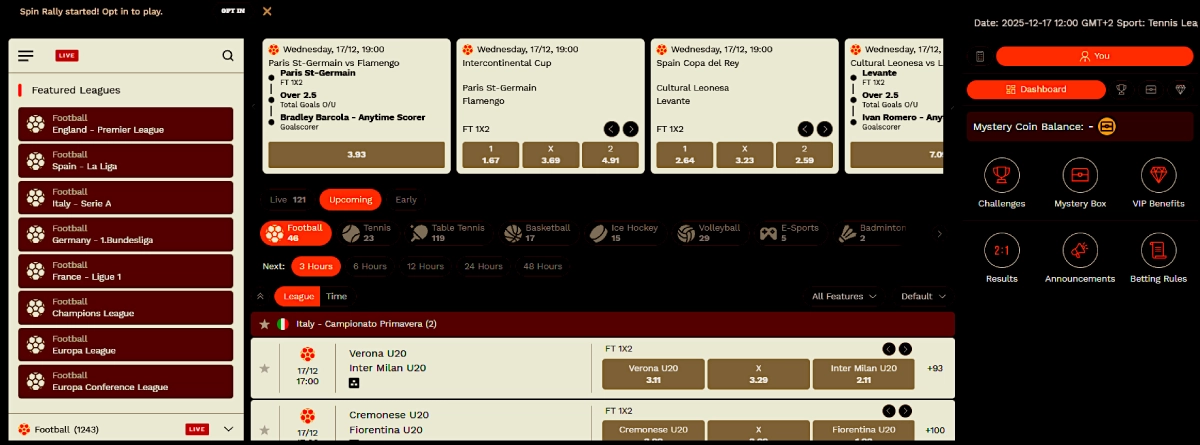Viewport: 1200px width, 445px height.
Task: Bet 1 at 2.64 on Copa del Rey card
Action: pyautogui.click(x=684, y=154)
